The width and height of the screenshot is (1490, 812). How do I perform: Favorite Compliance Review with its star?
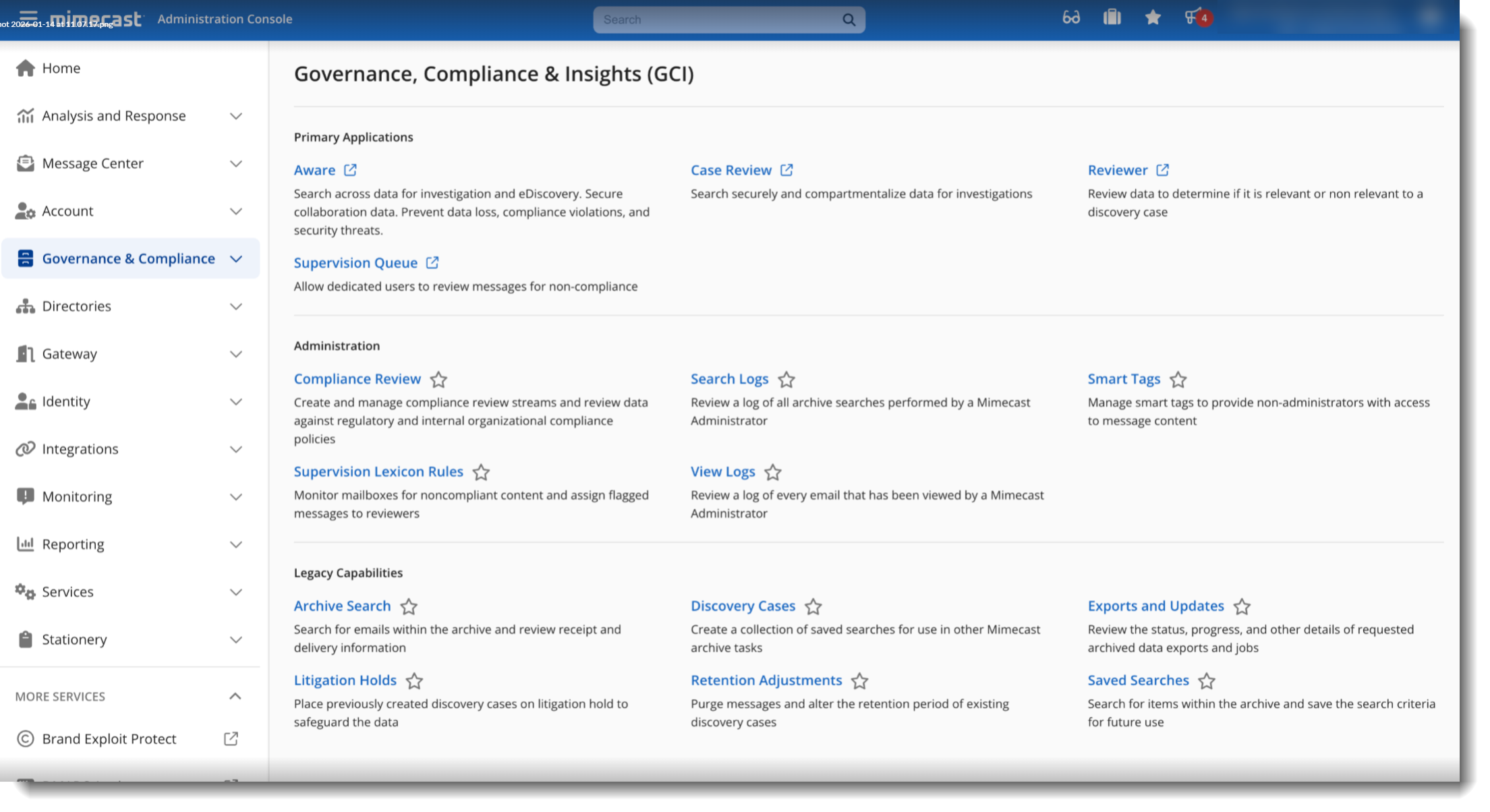(438, 380)
